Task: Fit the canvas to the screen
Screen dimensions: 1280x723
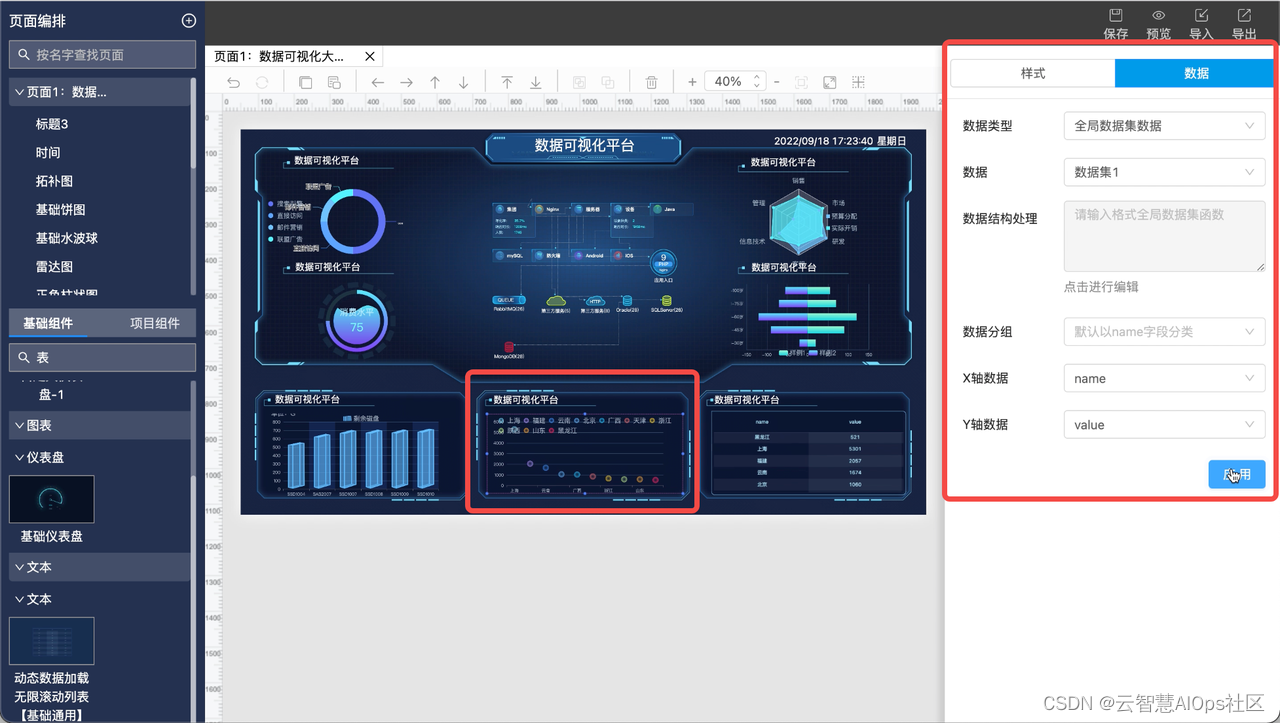Action: tap(801, 82)
